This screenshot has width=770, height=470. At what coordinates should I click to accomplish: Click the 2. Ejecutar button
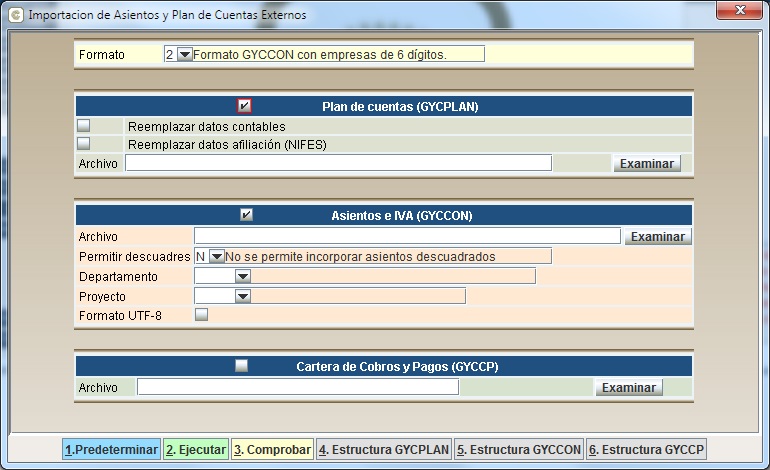point(196,449)
